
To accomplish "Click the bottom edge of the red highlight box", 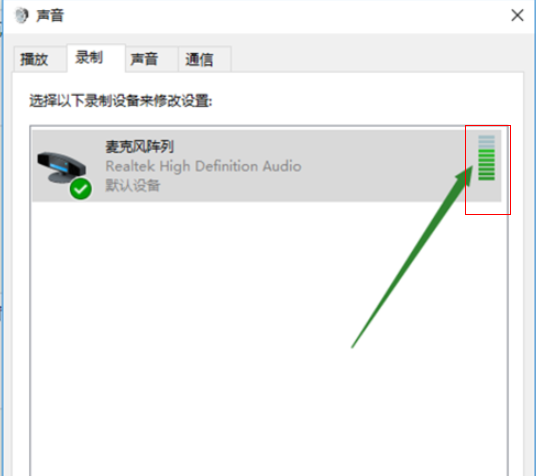I will 488,214.
